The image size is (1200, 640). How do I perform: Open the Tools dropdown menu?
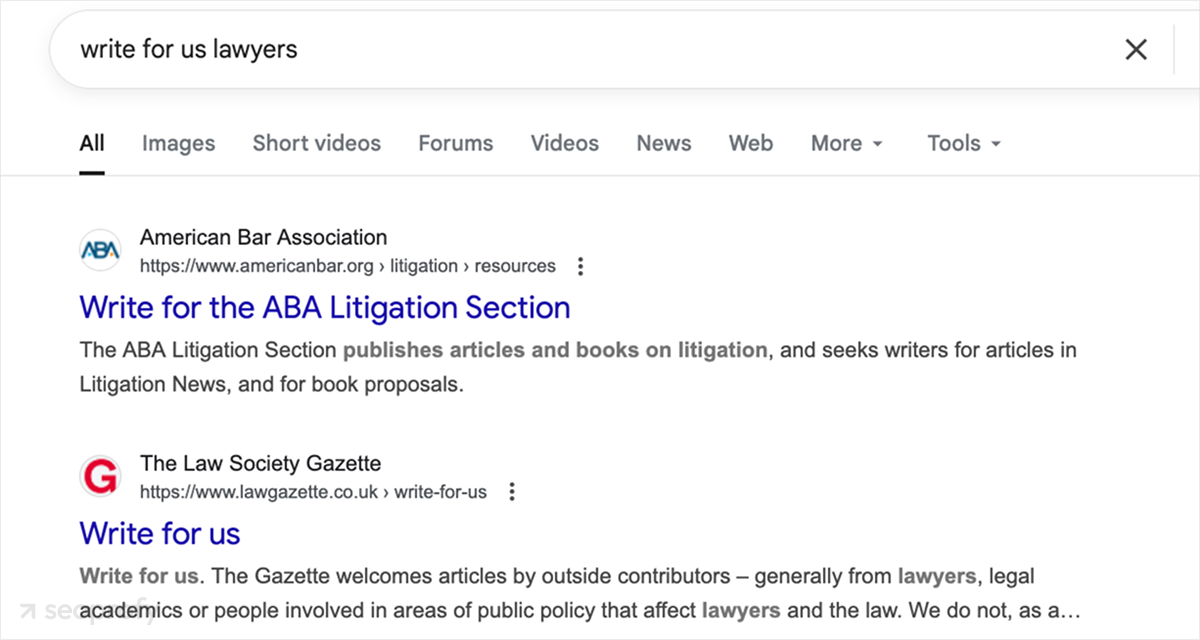pyautogui.click(x=964, y=143)
